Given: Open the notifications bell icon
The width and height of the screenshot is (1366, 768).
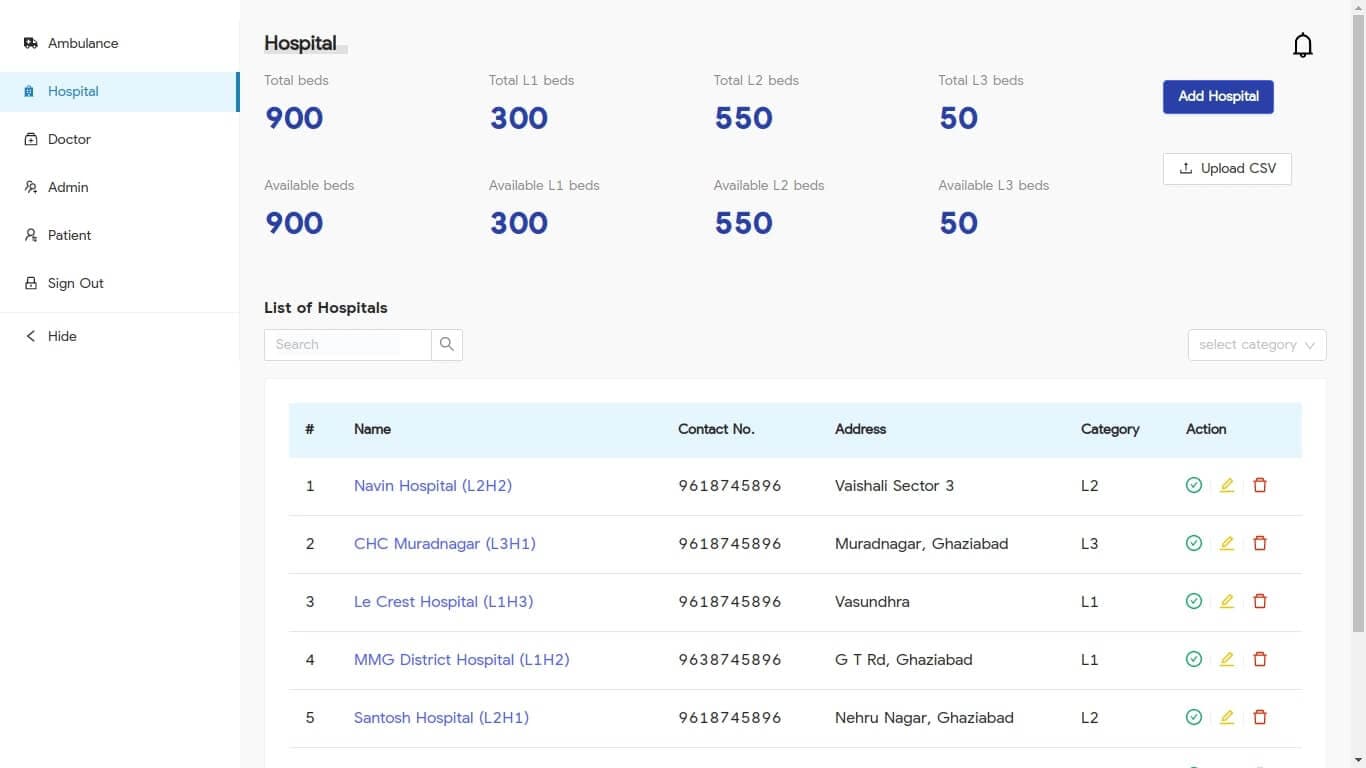Looking at the screenshot, I should 1302,45.
